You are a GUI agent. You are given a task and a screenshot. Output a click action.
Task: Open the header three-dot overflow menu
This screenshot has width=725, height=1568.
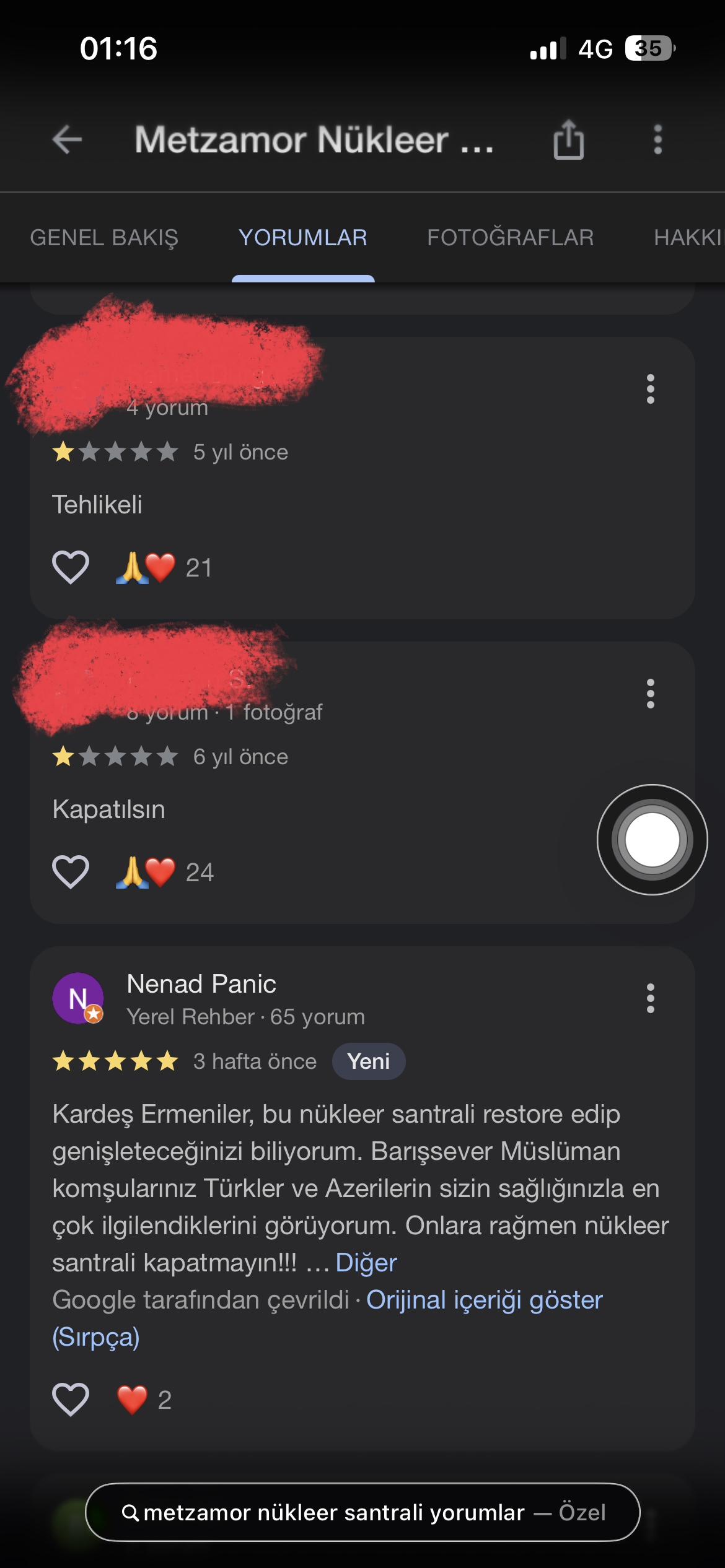[657, 139]
